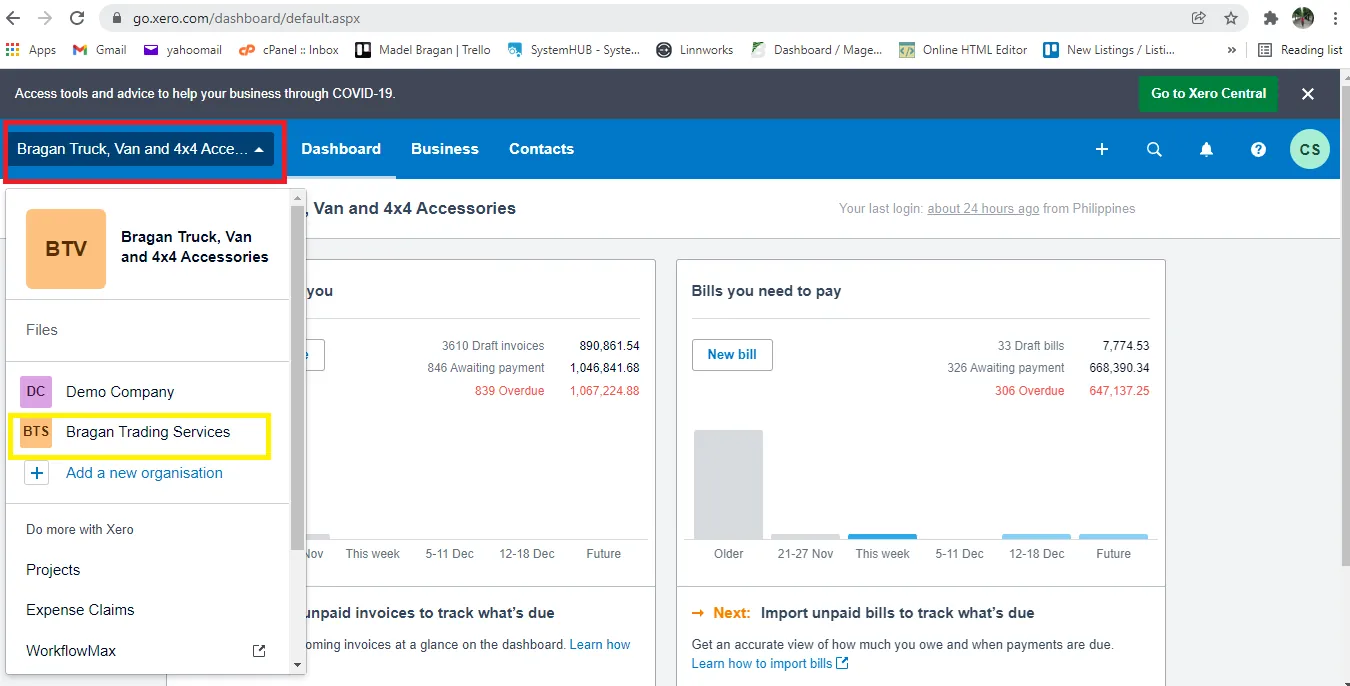Click the share page icon in address bar
The height and width of the screenshot is (686, 1350).
pos(1198,18)
